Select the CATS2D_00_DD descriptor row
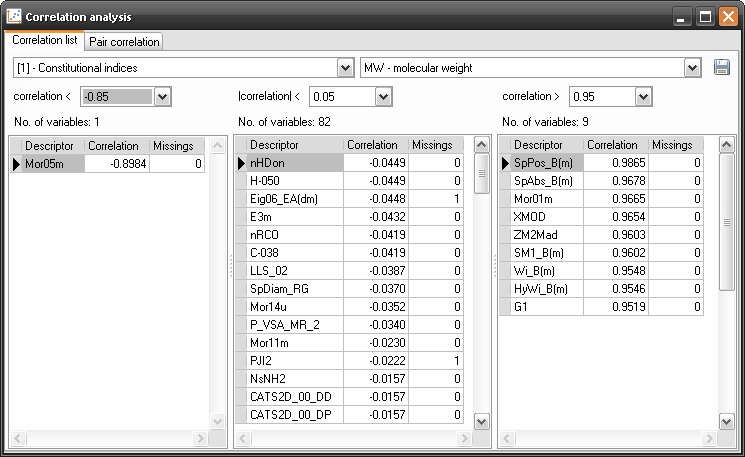The width and height of the screenshot is (745, 457). click(x=349, y=398)
